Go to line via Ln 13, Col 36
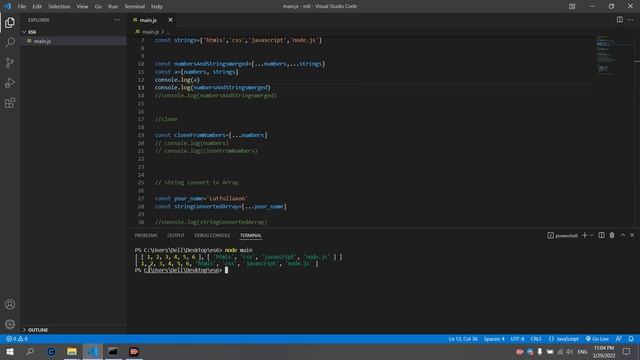 [x=463, y=339]
